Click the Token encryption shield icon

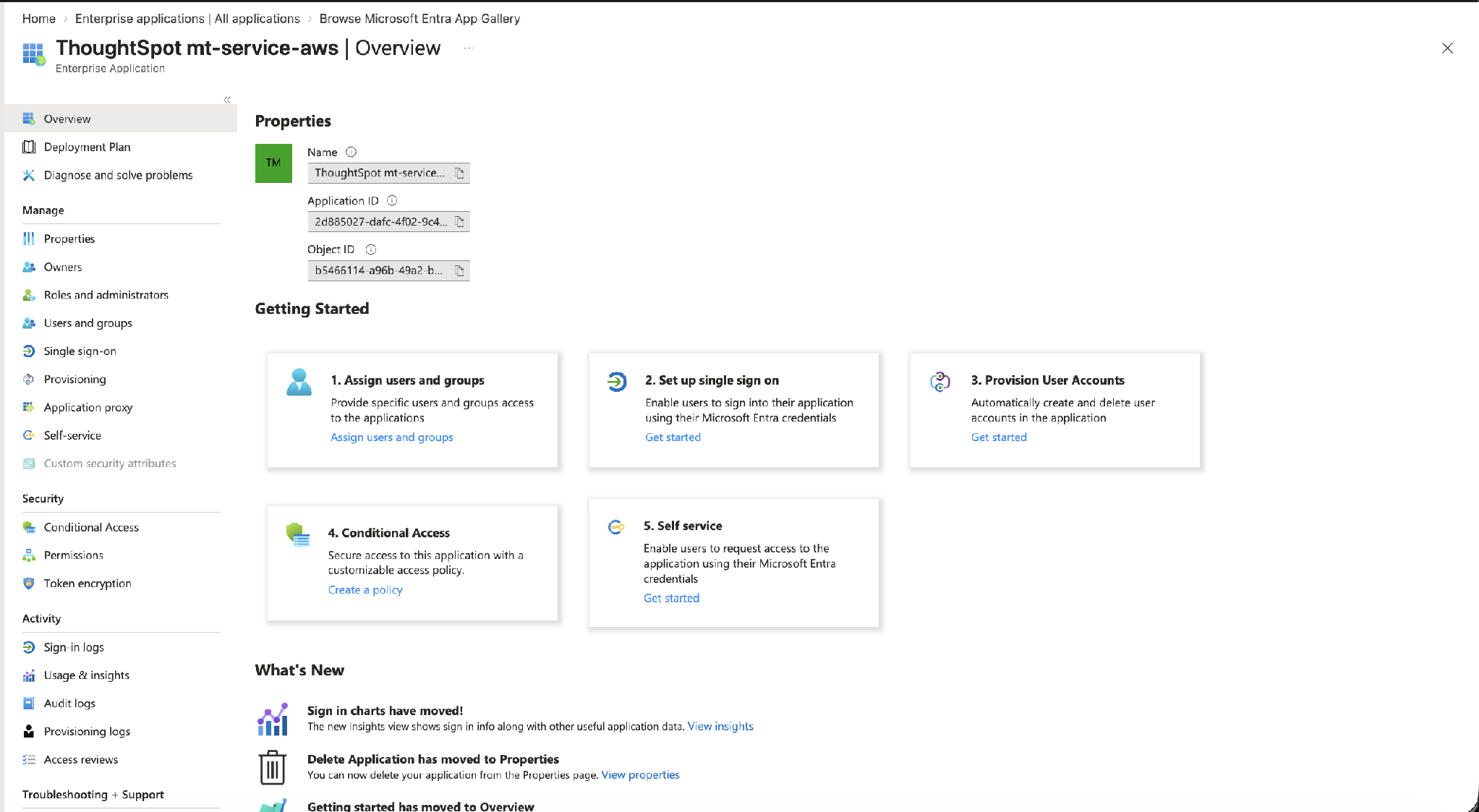pos(29,584)
